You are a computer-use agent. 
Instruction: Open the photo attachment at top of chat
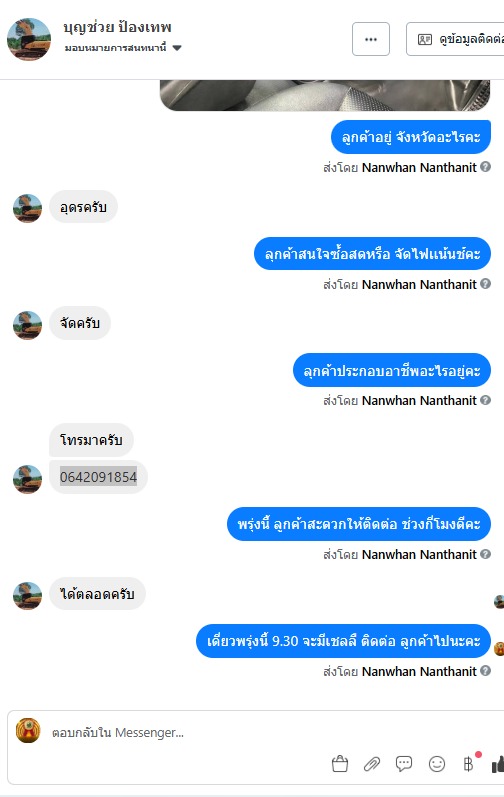pyautogui.click(x=325, y=95)
